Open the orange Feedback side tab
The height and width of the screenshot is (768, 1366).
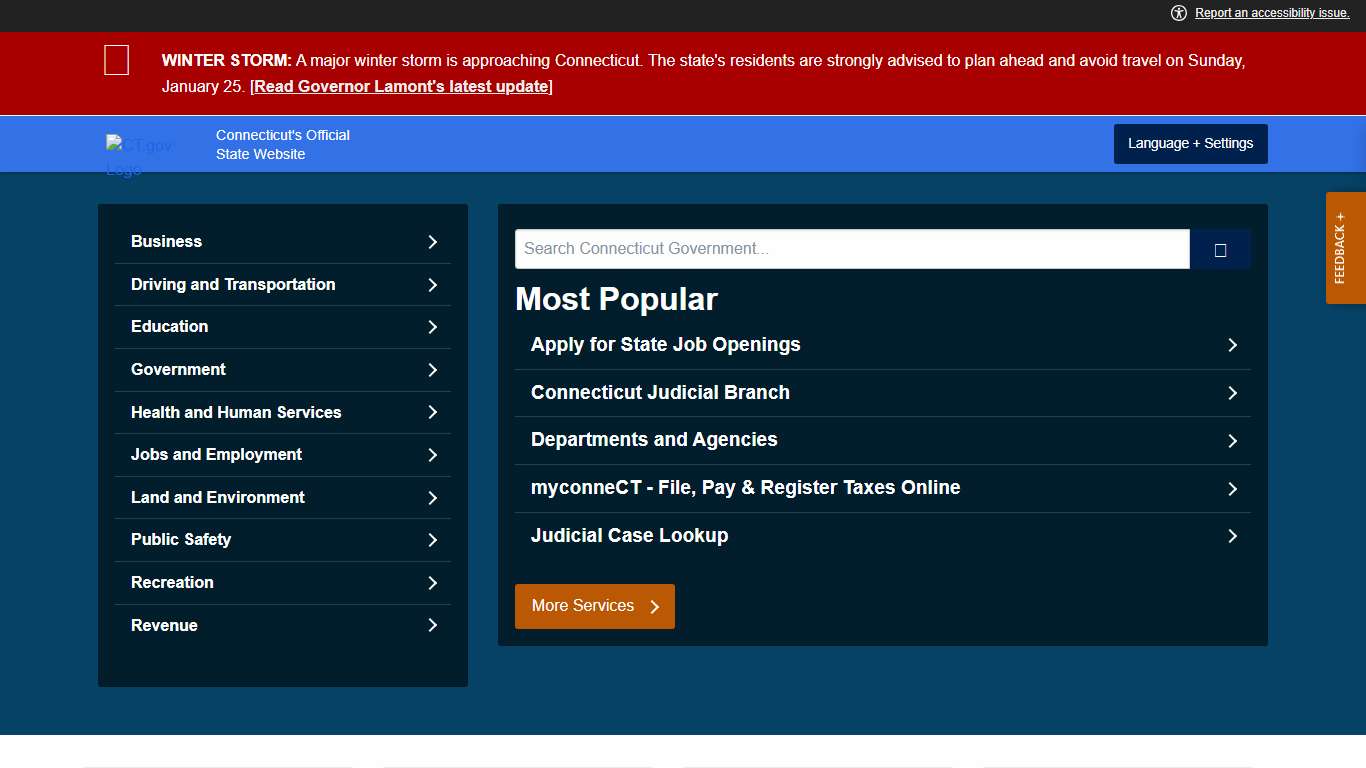tap(1345, 248)
